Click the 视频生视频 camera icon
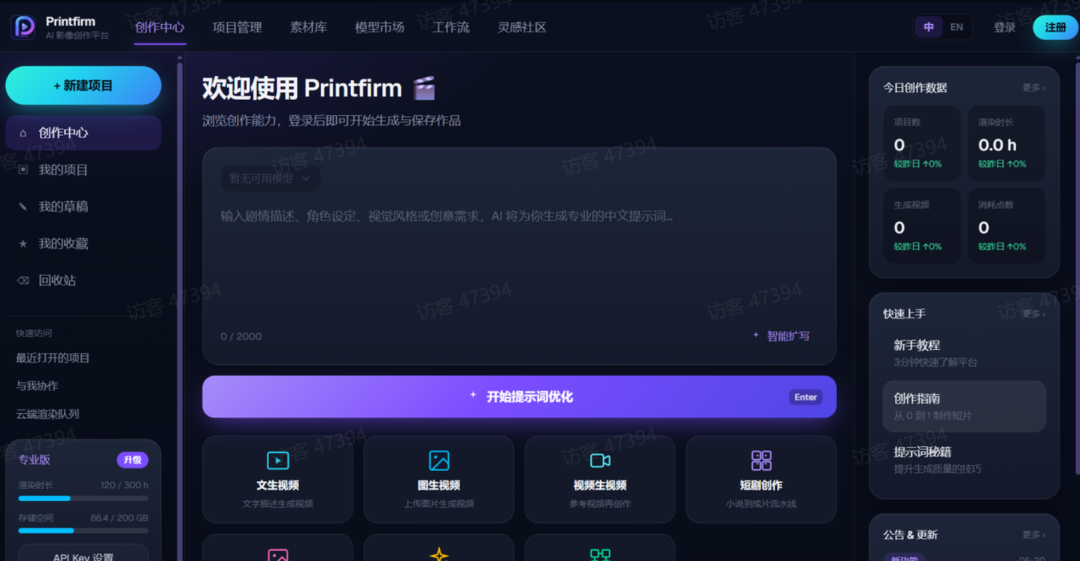Viewport: 1080px width, 561px height. click(600, 460)
